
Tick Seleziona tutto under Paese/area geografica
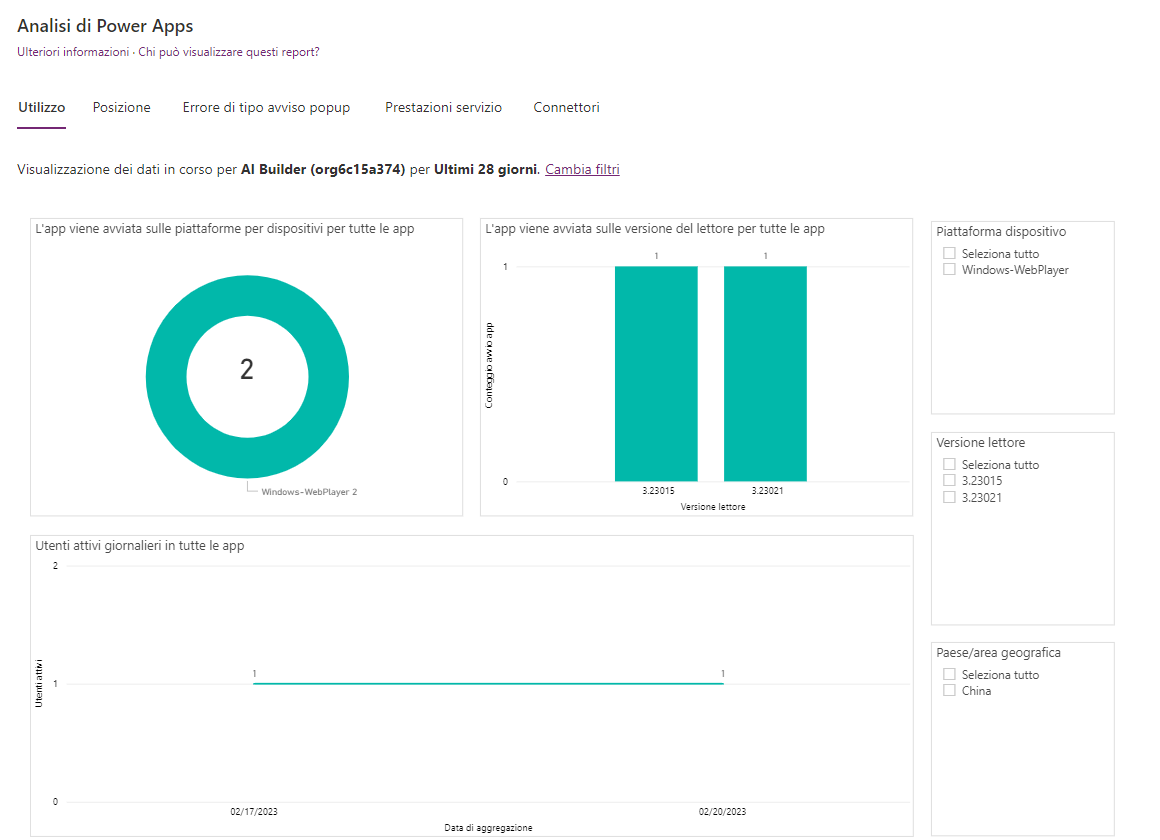click(x=950, y=675)
